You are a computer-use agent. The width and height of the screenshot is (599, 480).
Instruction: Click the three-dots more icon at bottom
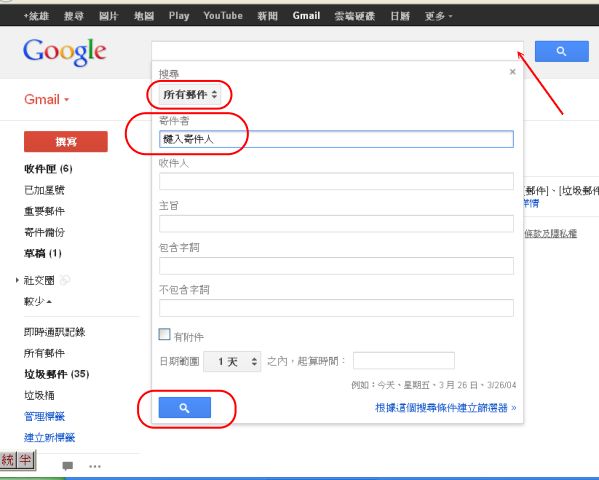[x=95, y=466]
